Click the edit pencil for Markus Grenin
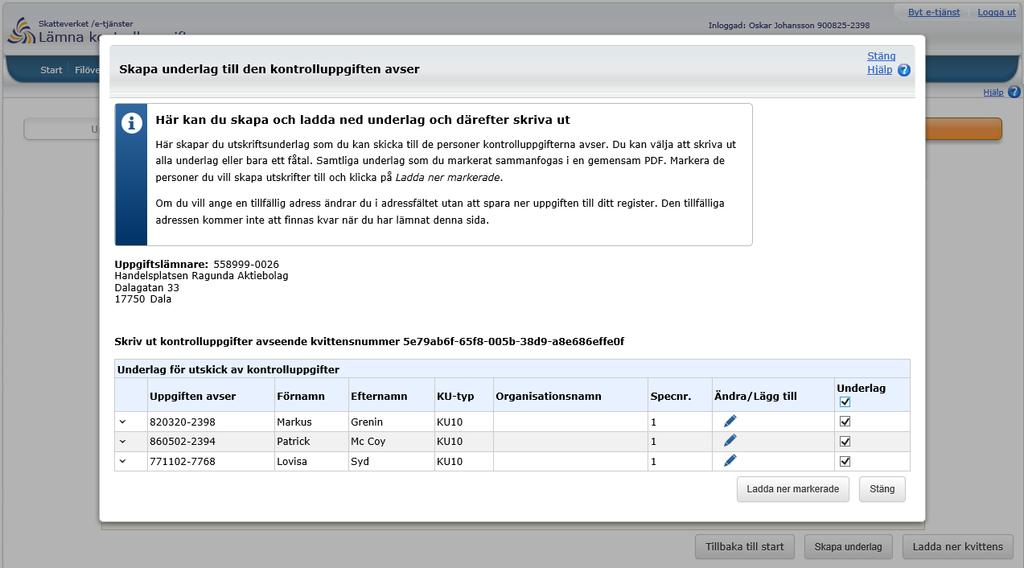The image size is (1024, 568). click(729, 421)
